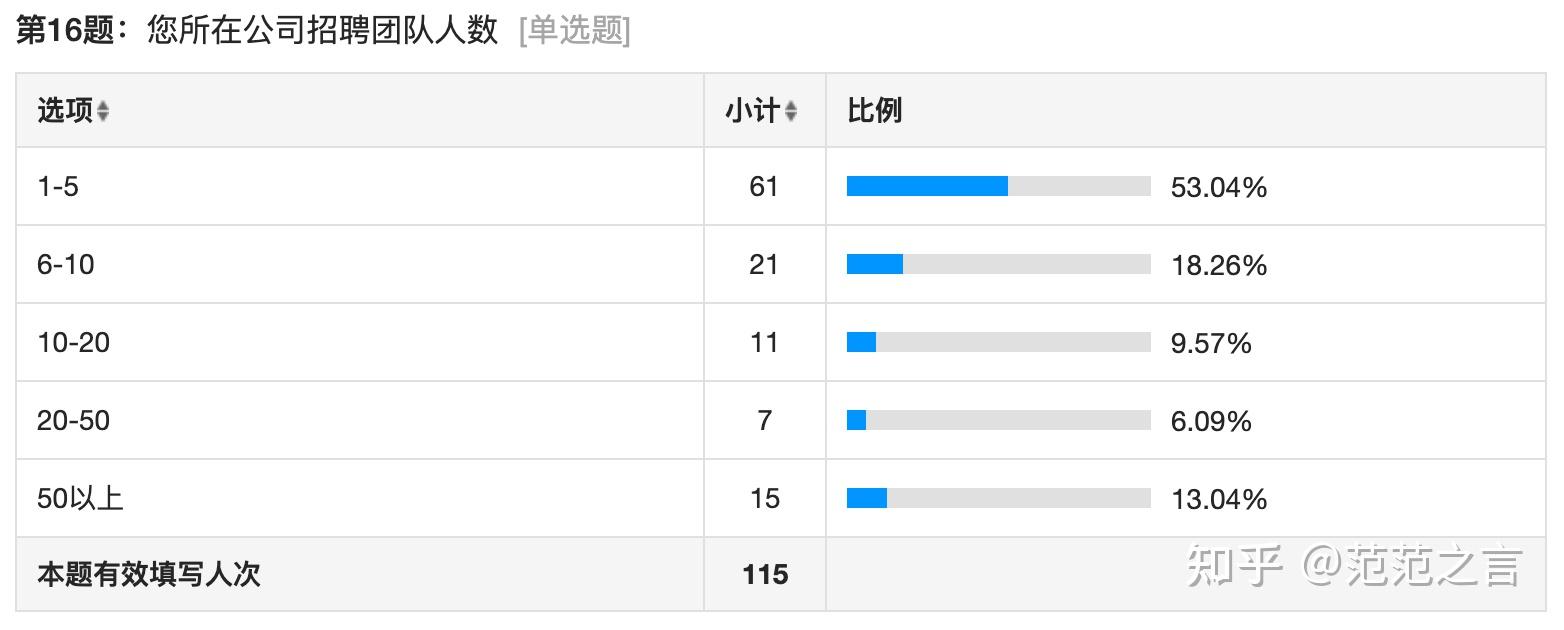Image resolution: width=1564 pixels, height=630 pixels.
Task: Click the subtotal count 61
Action: [x=764, y=187]
